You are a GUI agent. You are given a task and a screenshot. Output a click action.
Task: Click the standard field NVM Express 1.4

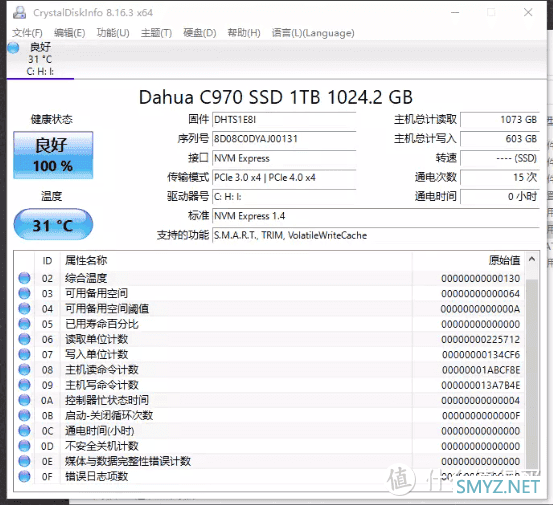tap(376, 216)
